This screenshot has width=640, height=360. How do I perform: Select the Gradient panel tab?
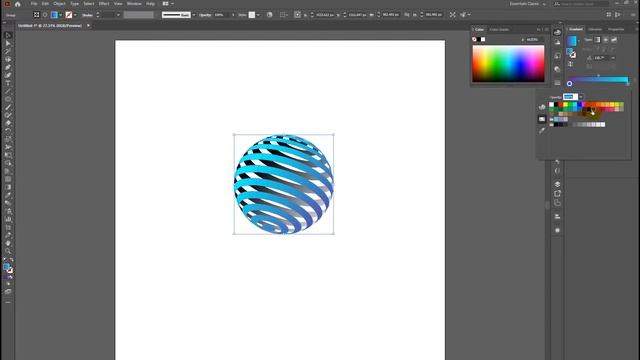pyautogui.click(x=576, y=29)
